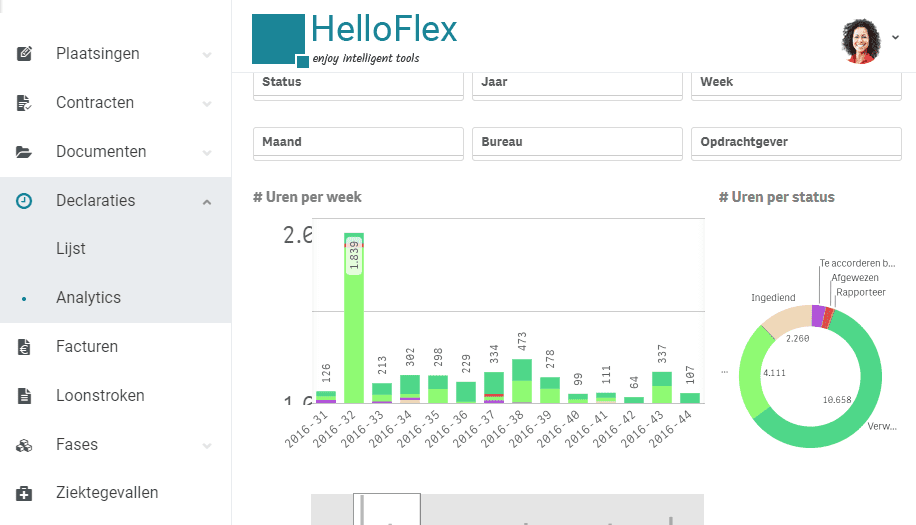Expand the Contracten menu chevron

coord(207,104)
